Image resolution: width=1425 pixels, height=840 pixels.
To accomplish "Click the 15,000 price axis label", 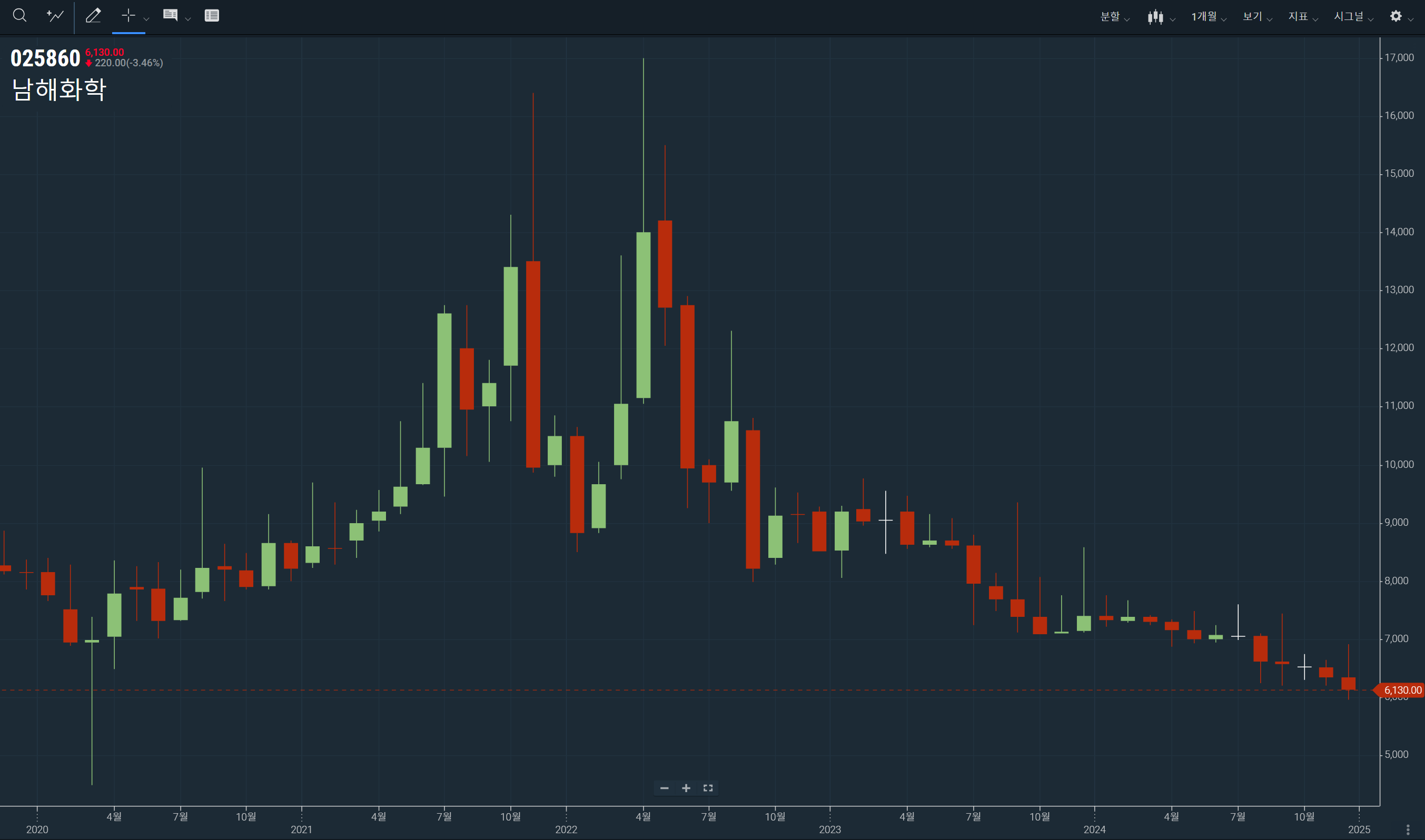I will click(x=1399, y=174).
